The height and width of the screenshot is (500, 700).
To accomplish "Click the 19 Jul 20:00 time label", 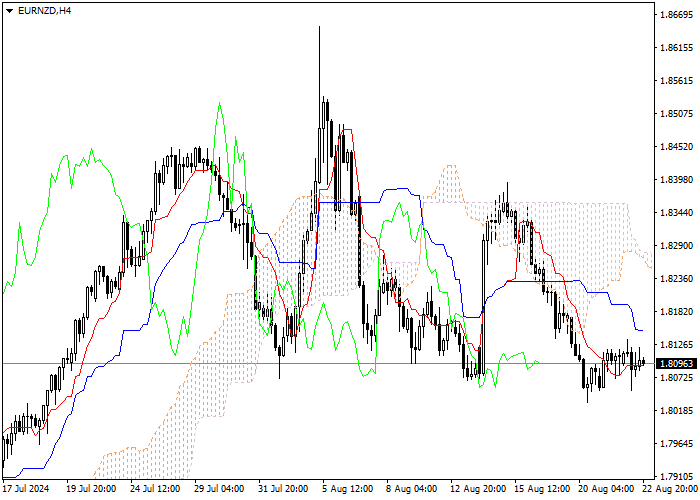I will 92,488.
